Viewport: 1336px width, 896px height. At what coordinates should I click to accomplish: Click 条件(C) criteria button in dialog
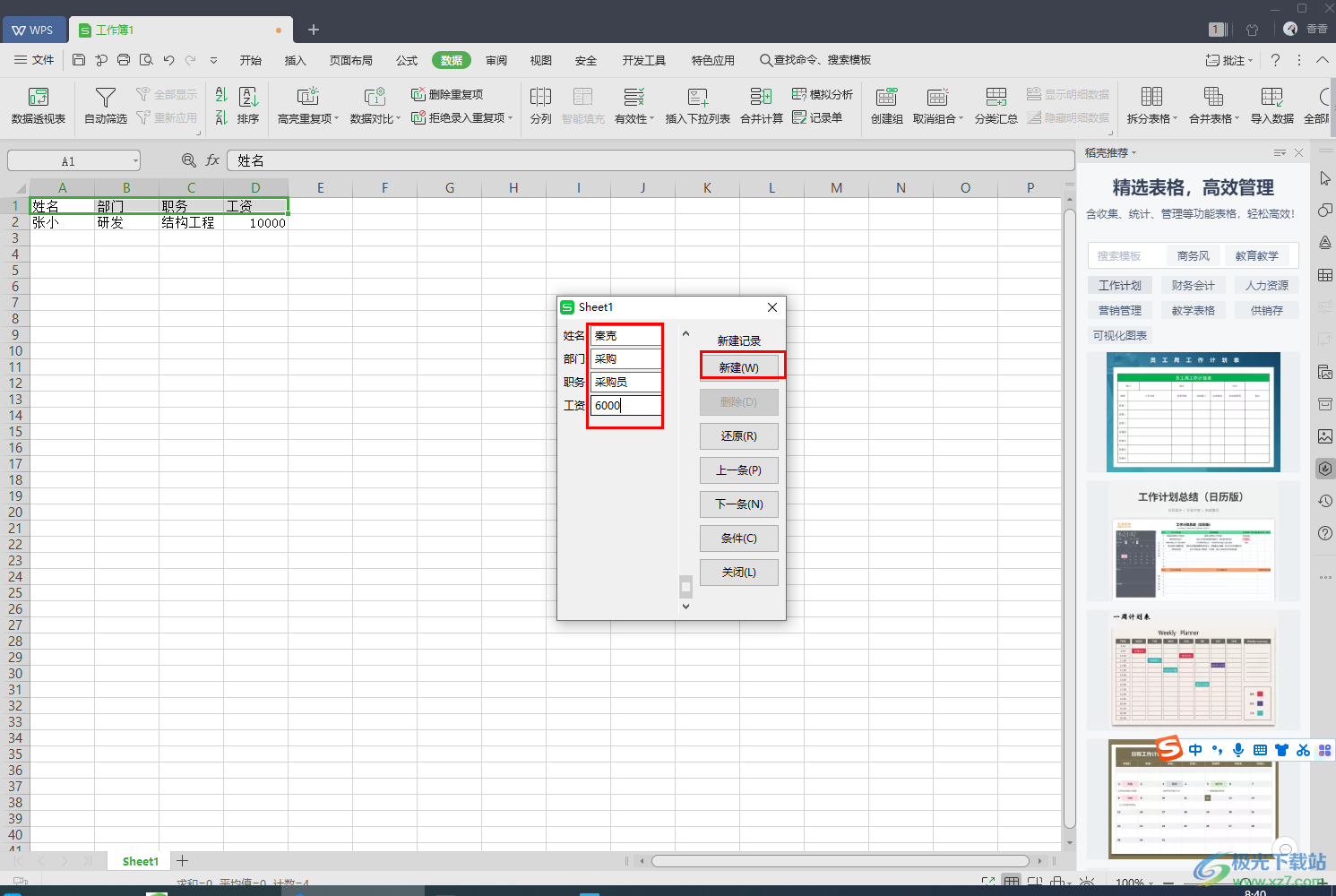point(739,538)
